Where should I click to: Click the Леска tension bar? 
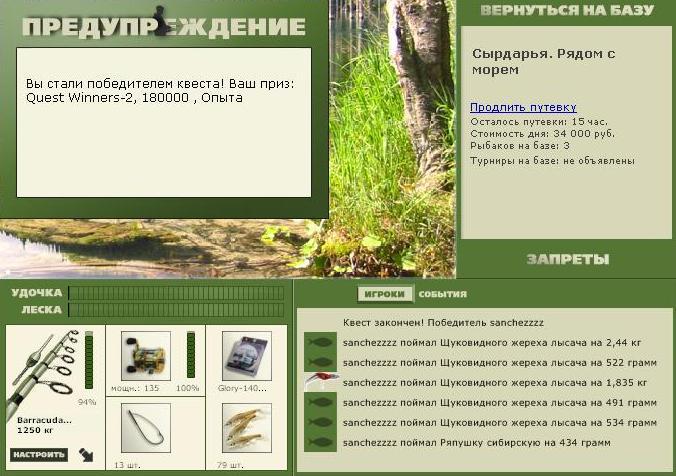pos(176,310)
